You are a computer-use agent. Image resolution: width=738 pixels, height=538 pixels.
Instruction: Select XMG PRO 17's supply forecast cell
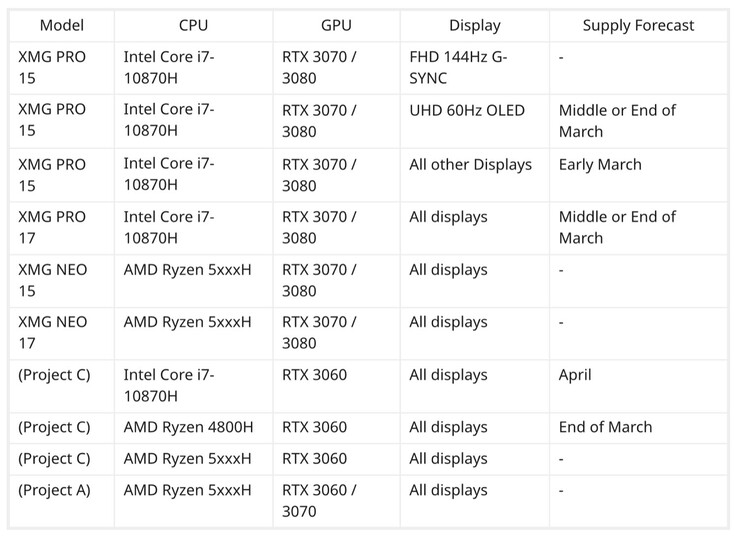coord(616,227)
